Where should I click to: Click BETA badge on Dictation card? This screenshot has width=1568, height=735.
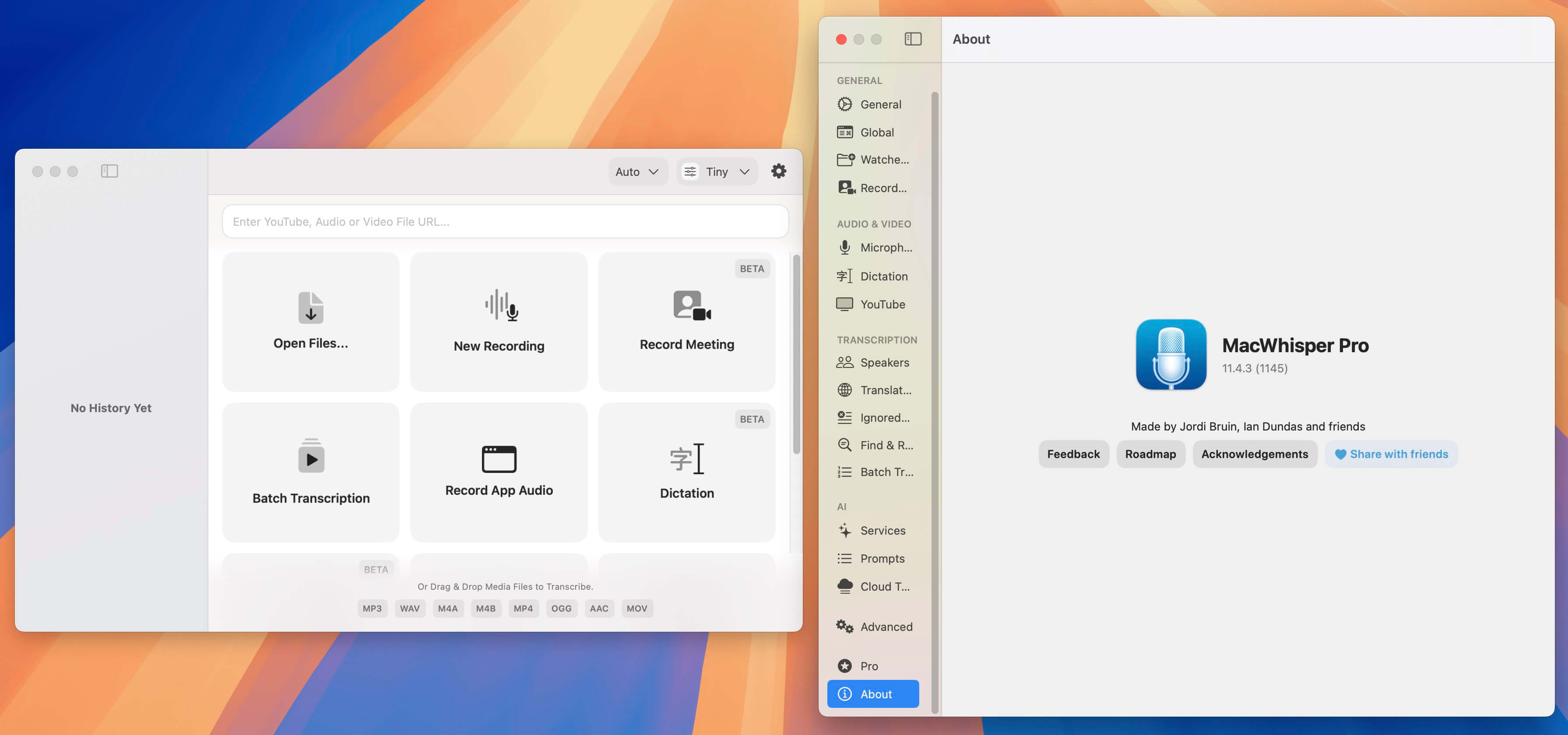[x=752, y=419]
